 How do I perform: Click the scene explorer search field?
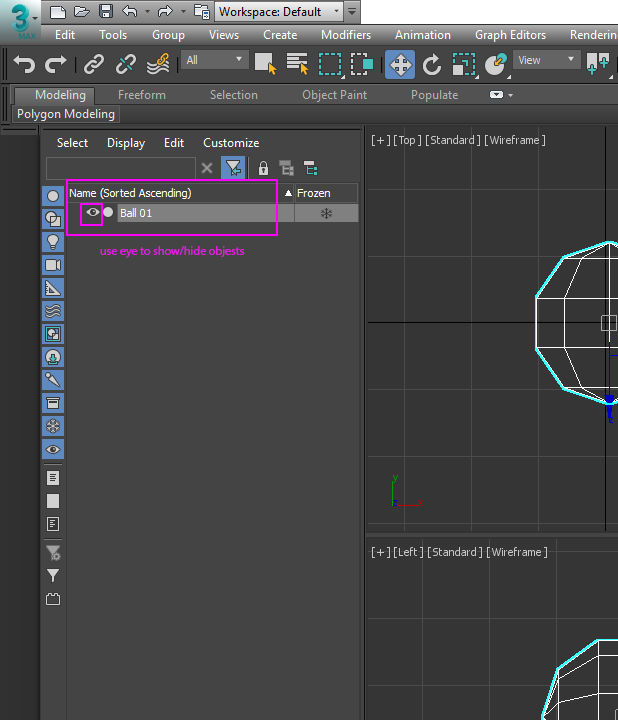(x=120, y=168)
